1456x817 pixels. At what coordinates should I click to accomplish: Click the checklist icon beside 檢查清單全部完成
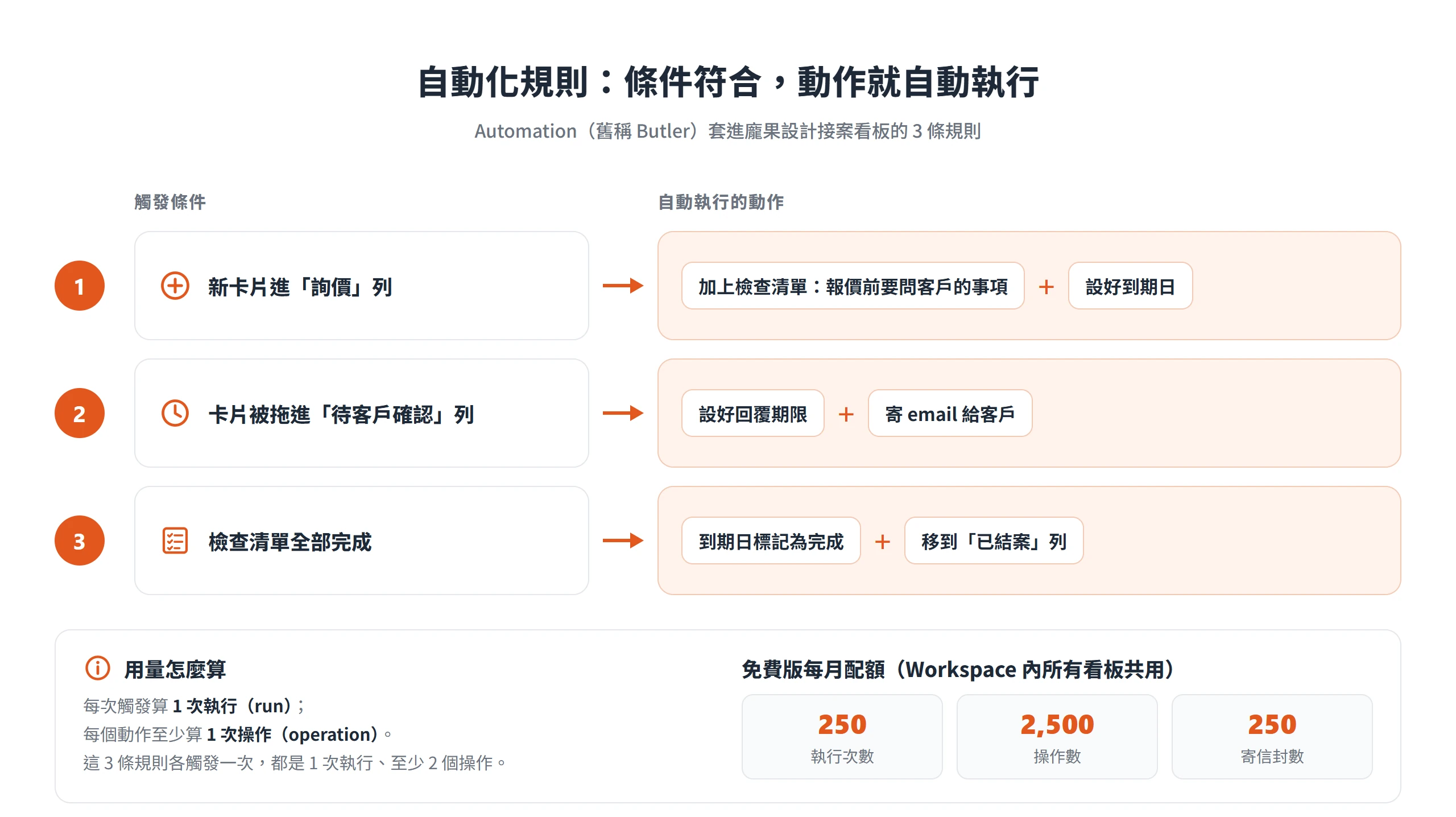(175, 540)
